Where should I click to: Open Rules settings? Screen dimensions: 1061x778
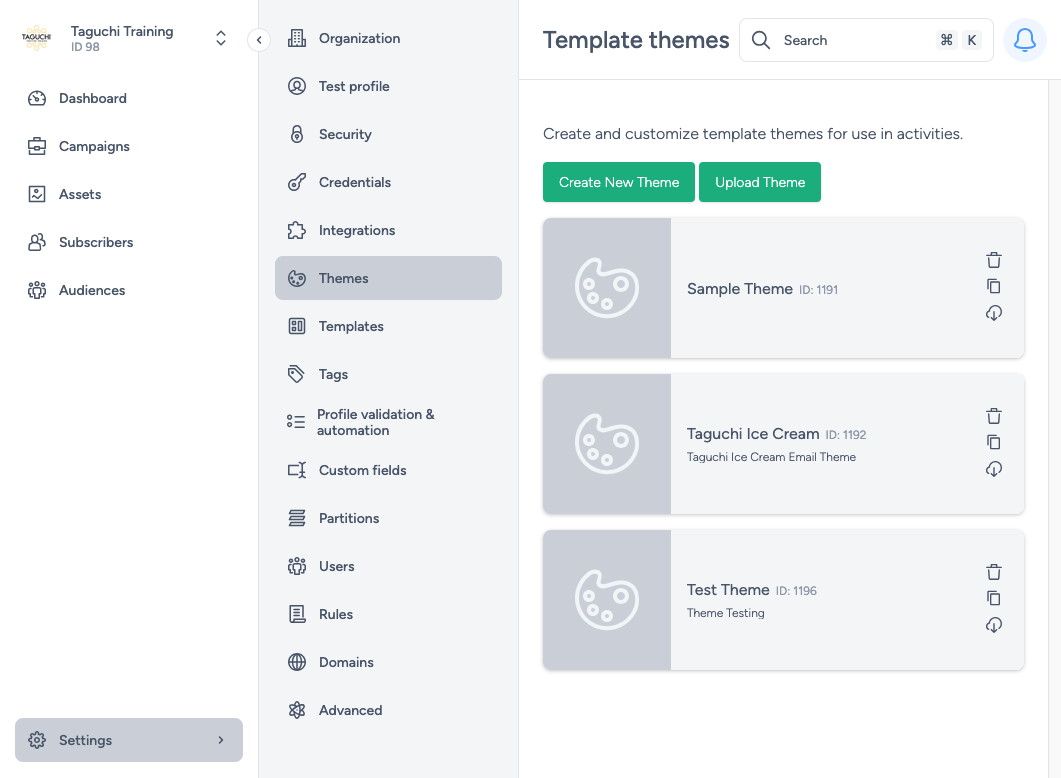[x=388, y=614]
